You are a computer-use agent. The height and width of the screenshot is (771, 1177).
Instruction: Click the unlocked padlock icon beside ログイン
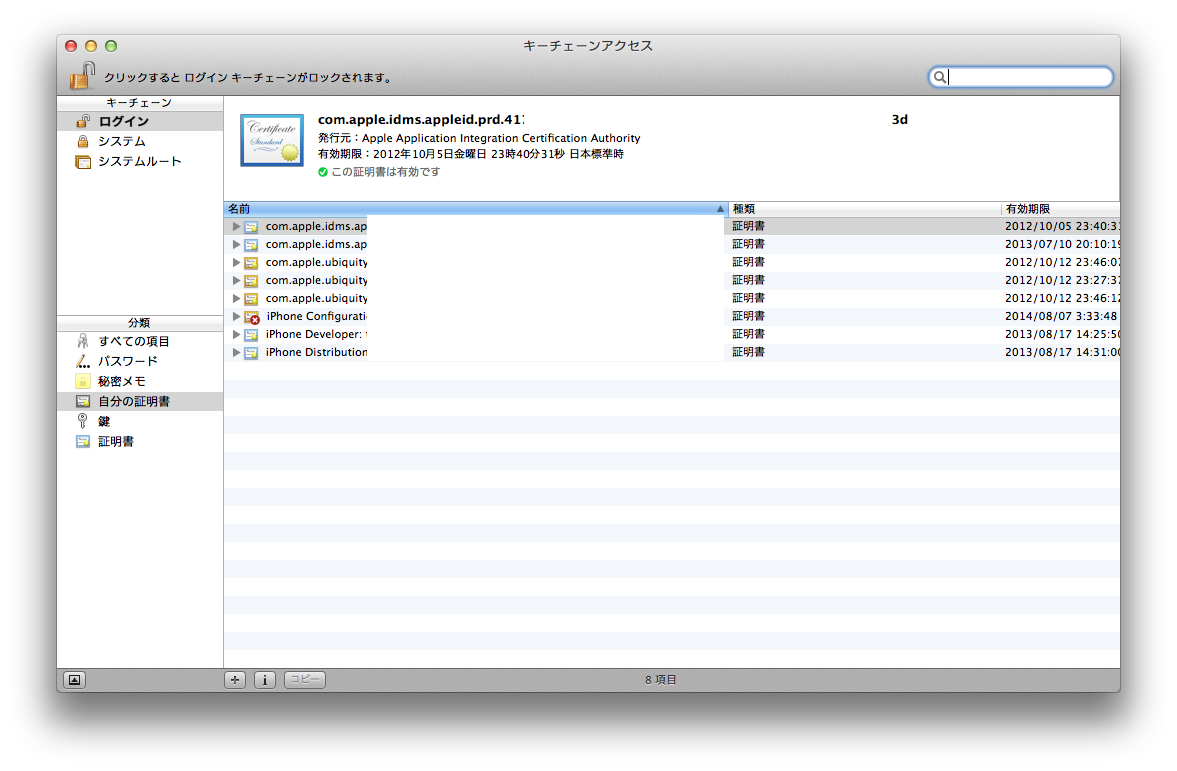point(83,121)
